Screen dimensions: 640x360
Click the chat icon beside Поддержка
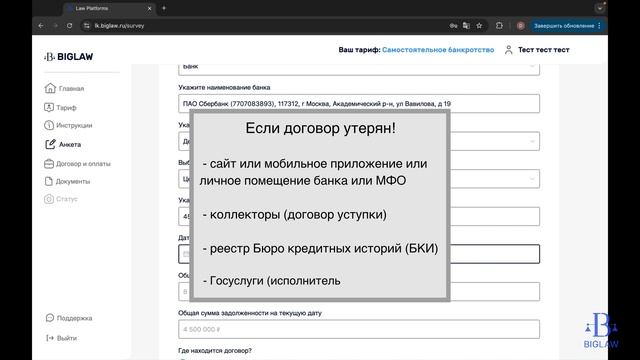pos(50,318)
